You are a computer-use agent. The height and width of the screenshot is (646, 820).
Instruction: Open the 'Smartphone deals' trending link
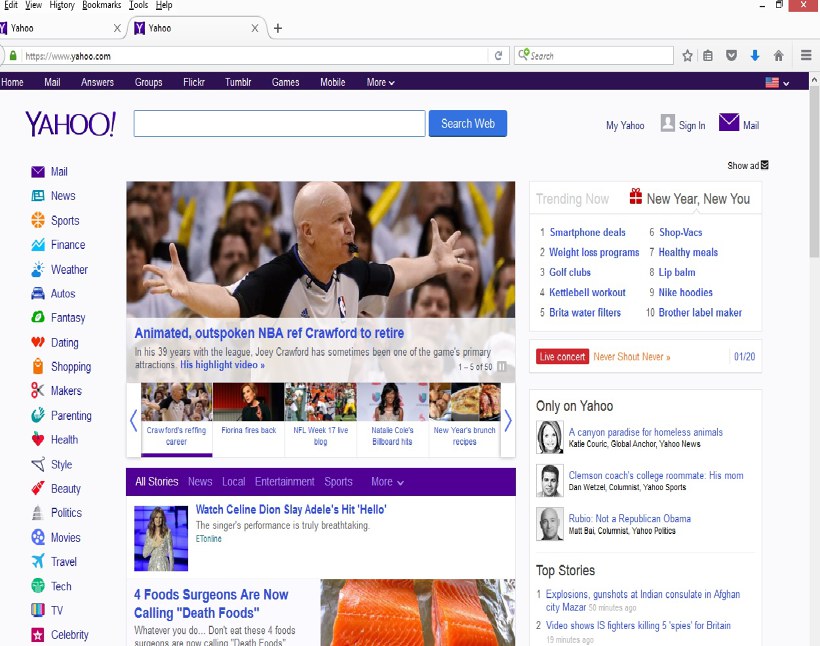click(587, 233)
